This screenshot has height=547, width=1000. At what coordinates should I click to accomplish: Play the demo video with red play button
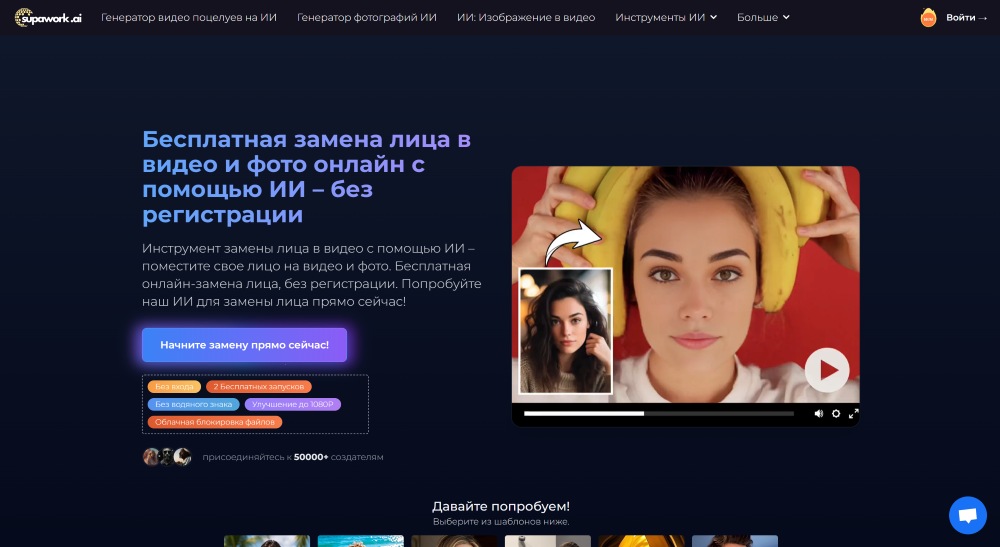click(x=827, y=370)
